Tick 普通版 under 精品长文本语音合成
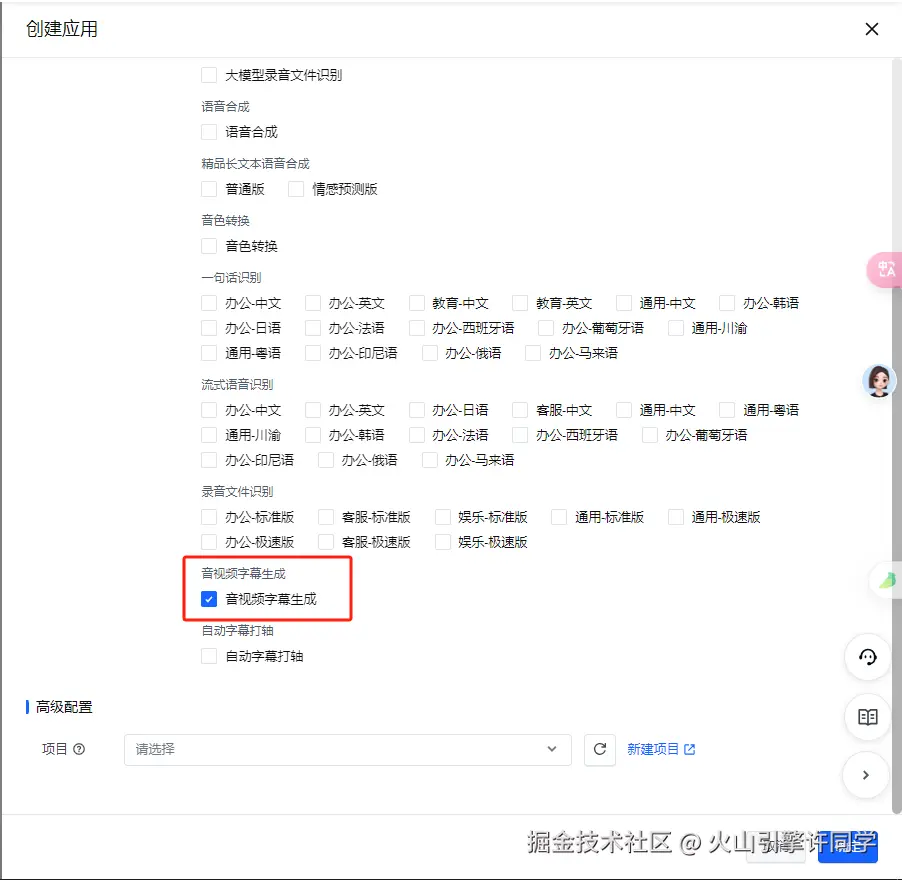Viewport: 902px width, 880px height. (209, 189)
